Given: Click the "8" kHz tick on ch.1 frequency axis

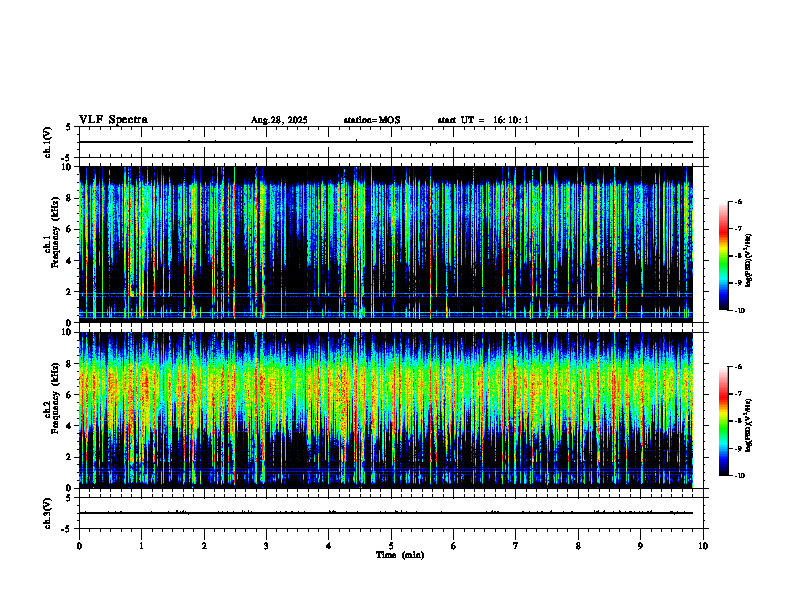Looking at the screenshot, I should tap(70, 198).
